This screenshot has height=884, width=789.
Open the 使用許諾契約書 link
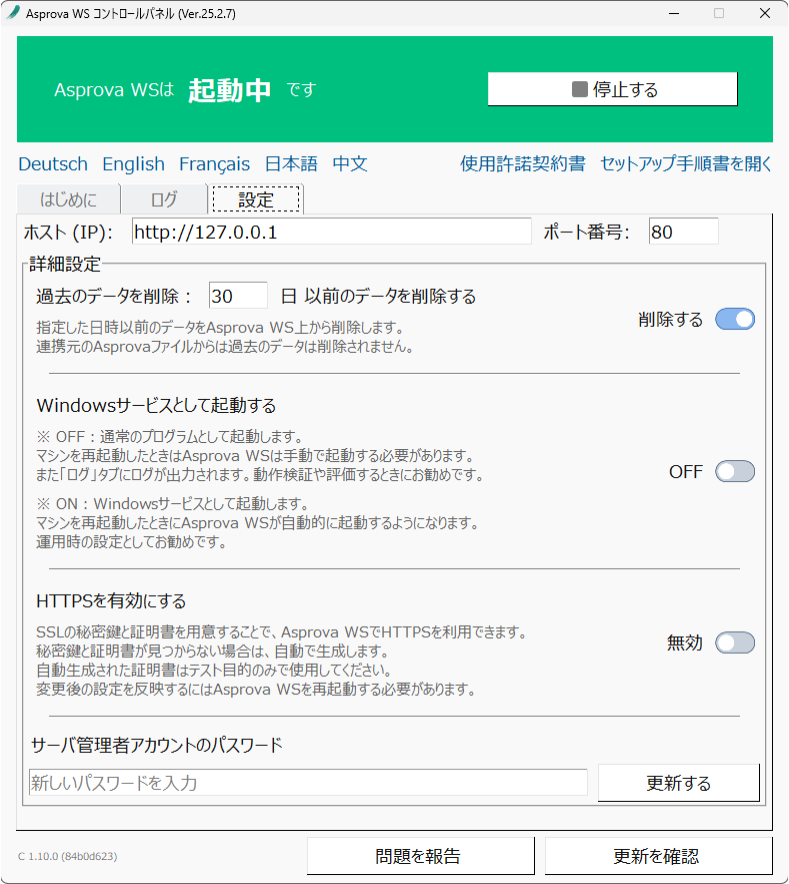tap(522, 164)
